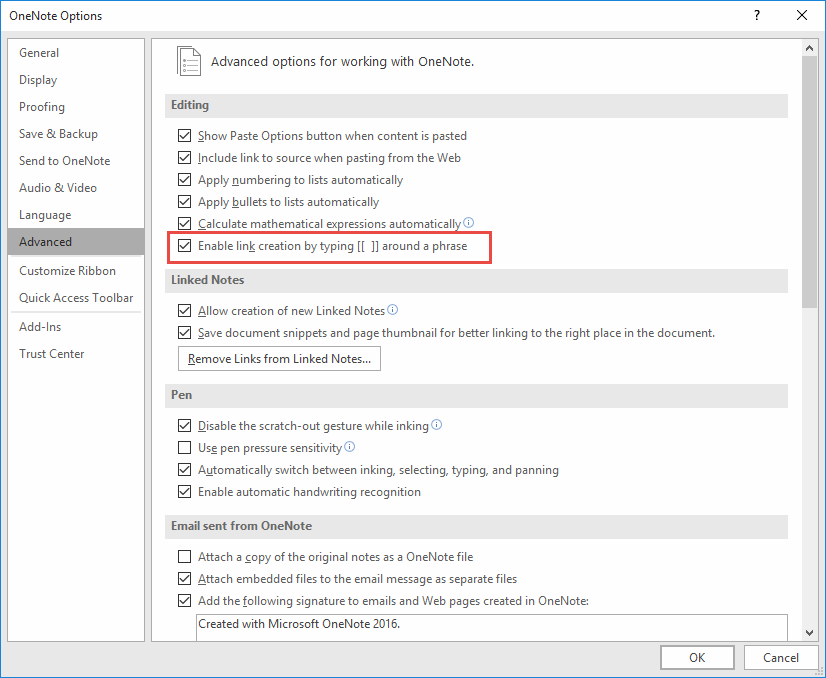Uncheck Save document snippets and page thumbnail
The image size is (826, 678).
pos(184,333)
